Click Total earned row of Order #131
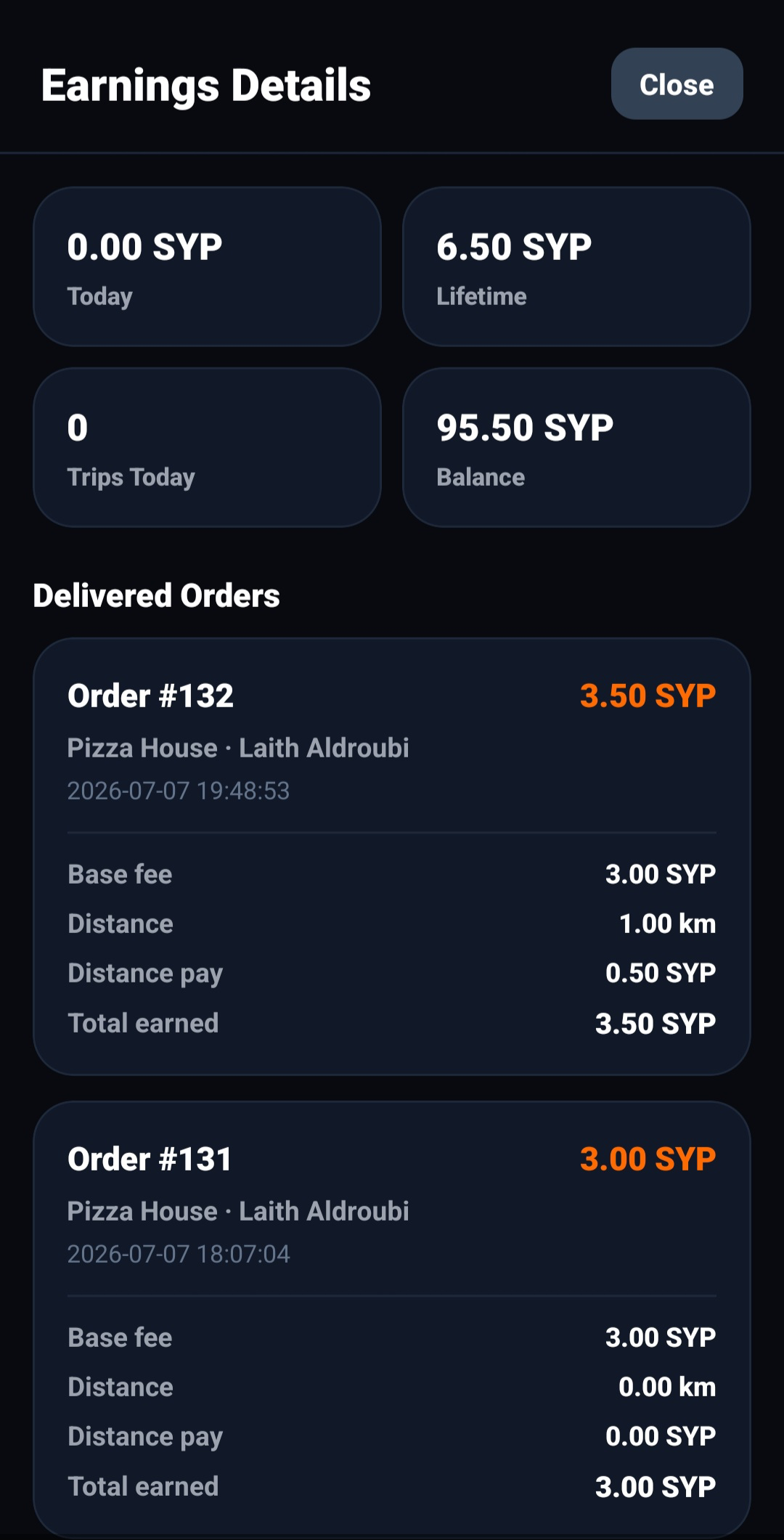Viewport: 784px width, 1540px height. click(x=392, y=1486)
